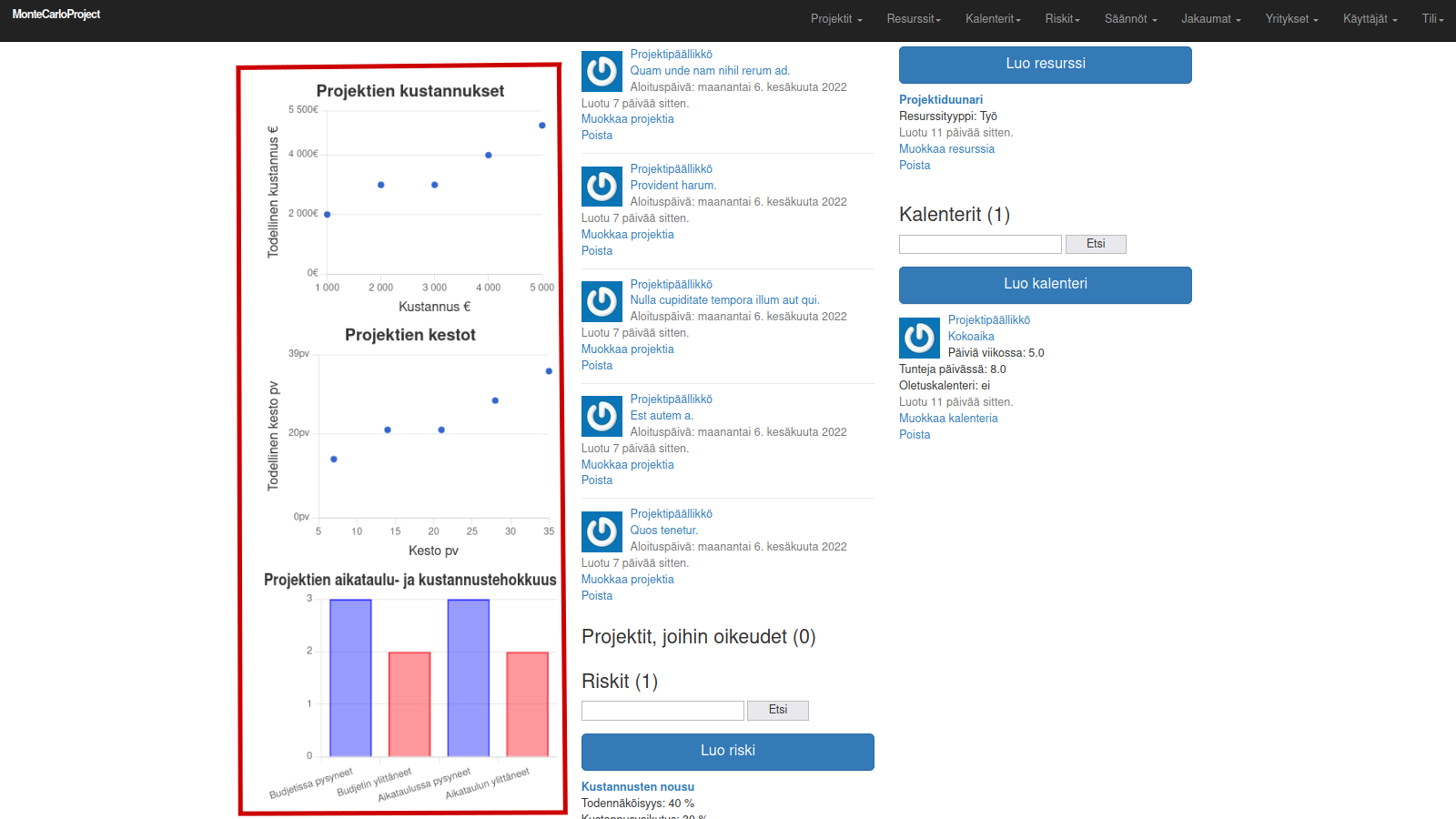Viewport: 1456px width, 819px height.
Task: Open the Yritykset navigation menu
Action: 1291,19
